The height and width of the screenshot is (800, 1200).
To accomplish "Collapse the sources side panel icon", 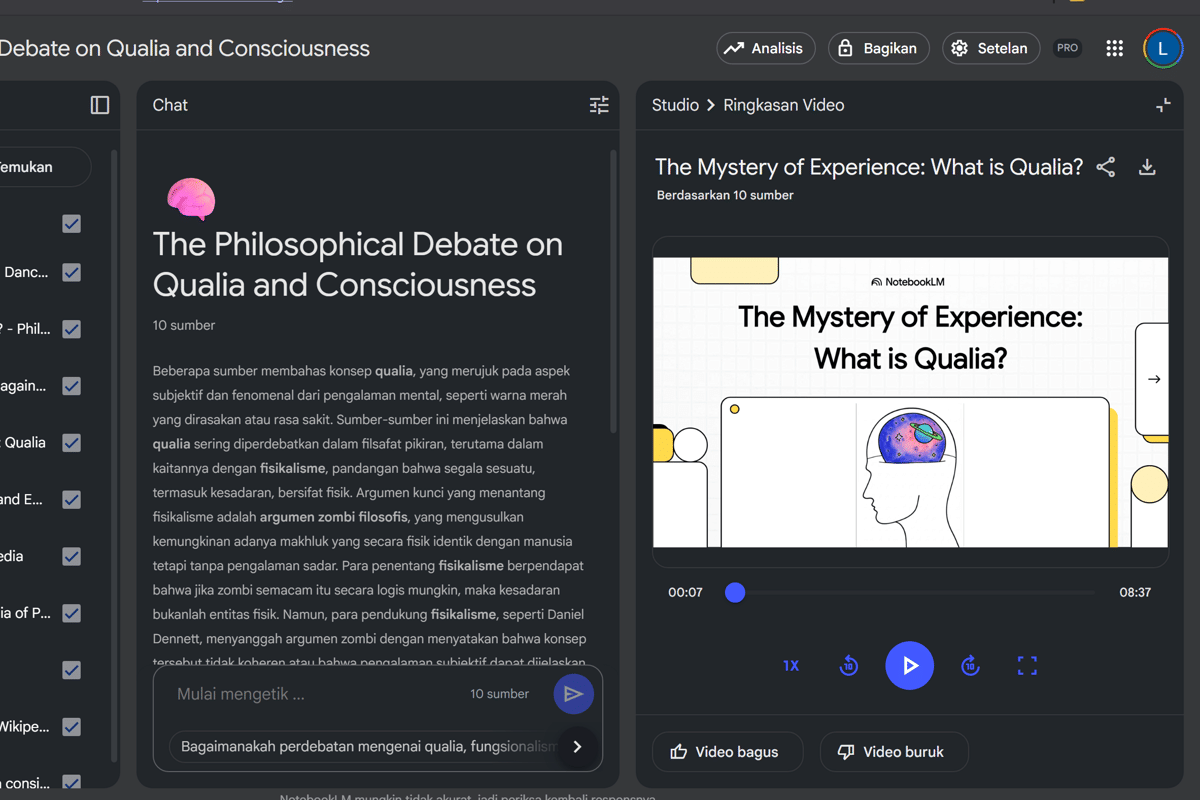I will coord(100,105).
